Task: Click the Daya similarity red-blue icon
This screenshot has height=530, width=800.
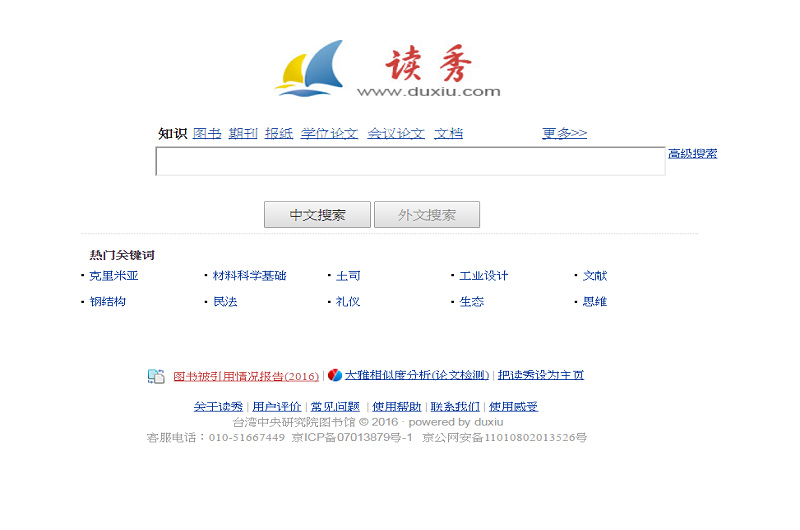Action: (335, 375)
